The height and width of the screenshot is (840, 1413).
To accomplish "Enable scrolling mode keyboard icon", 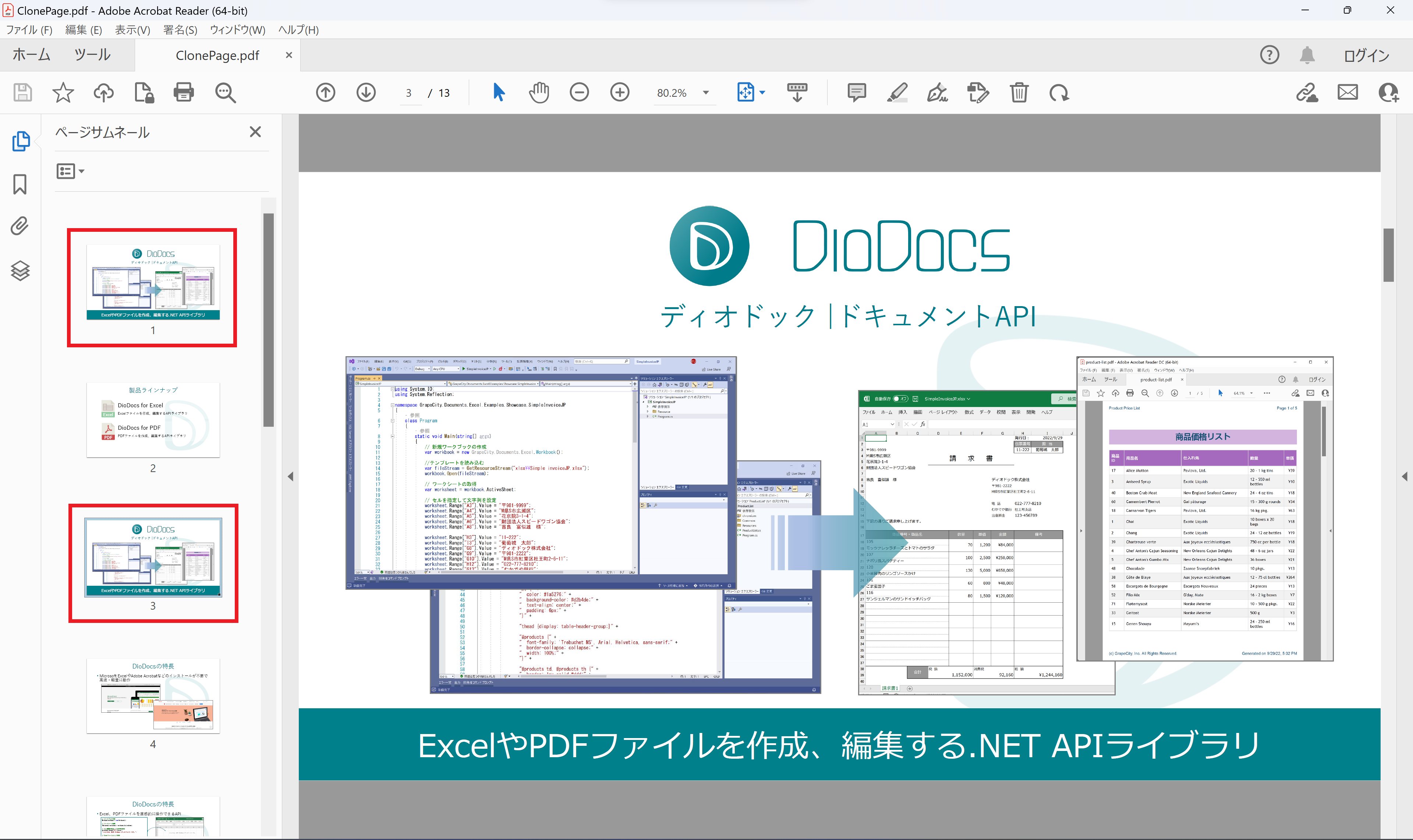I will click(797, 92).
